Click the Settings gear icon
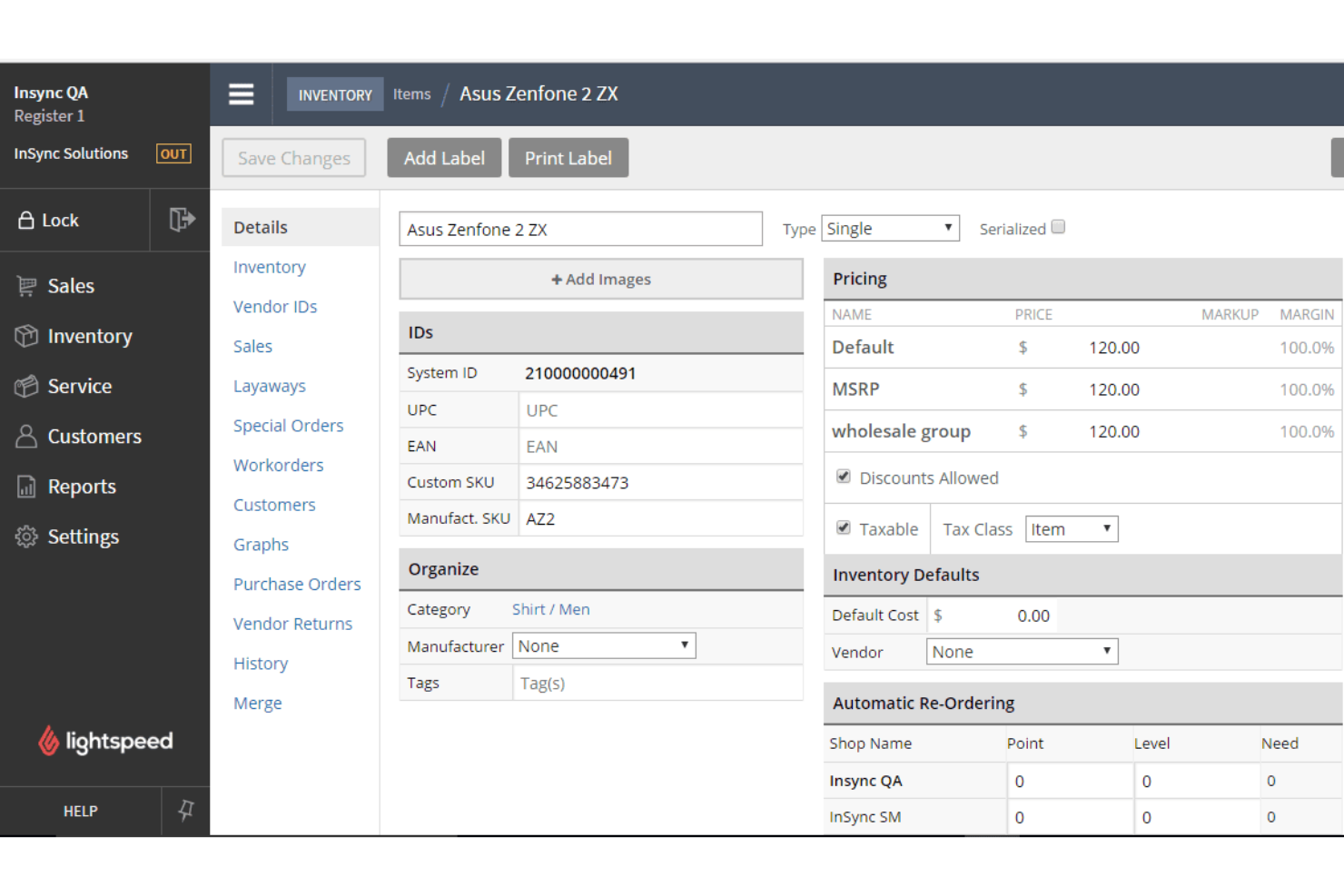Screen dimensions: 1344x896 click(x=26, y=537)
